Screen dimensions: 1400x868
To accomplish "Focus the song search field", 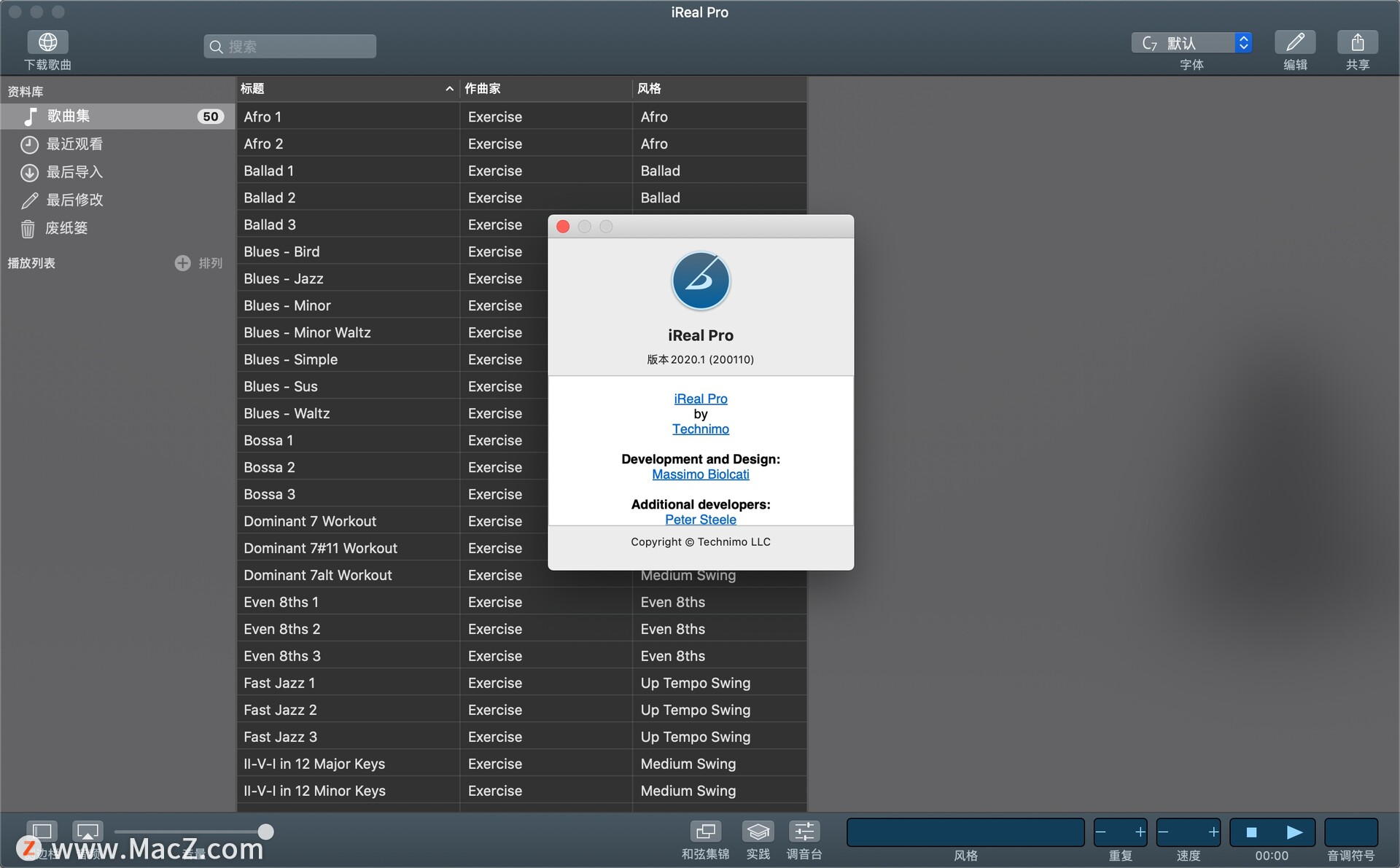I will pos(290,46).
